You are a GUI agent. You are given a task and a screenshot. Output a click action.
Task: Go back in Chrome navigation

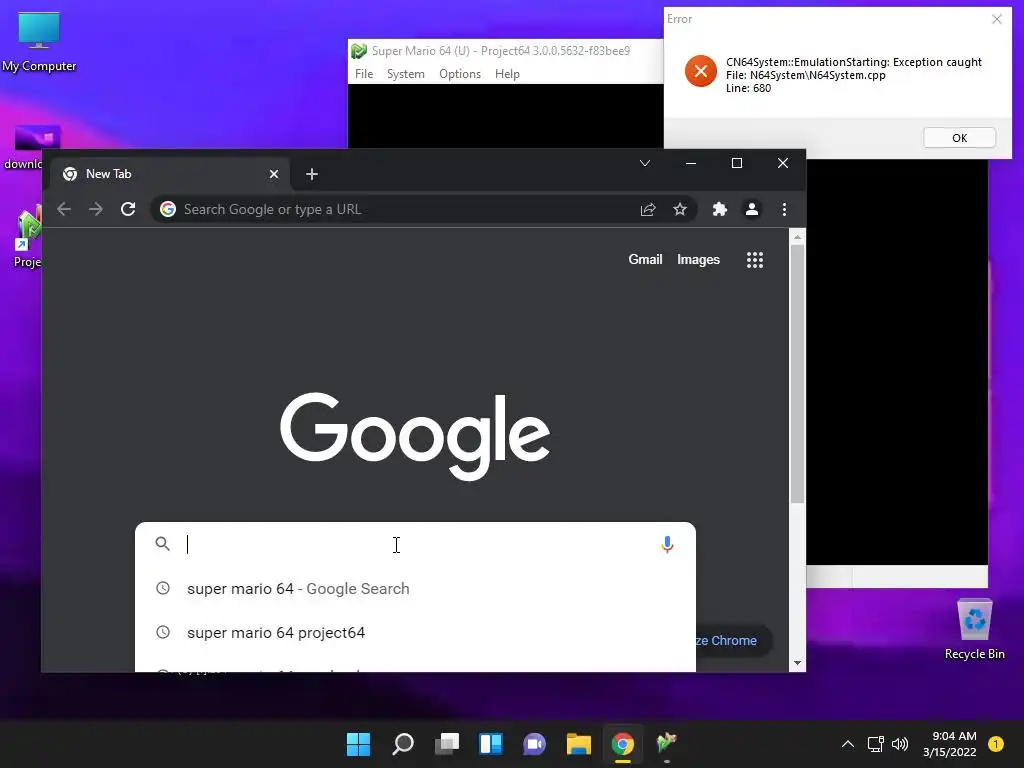click(64, 209)
